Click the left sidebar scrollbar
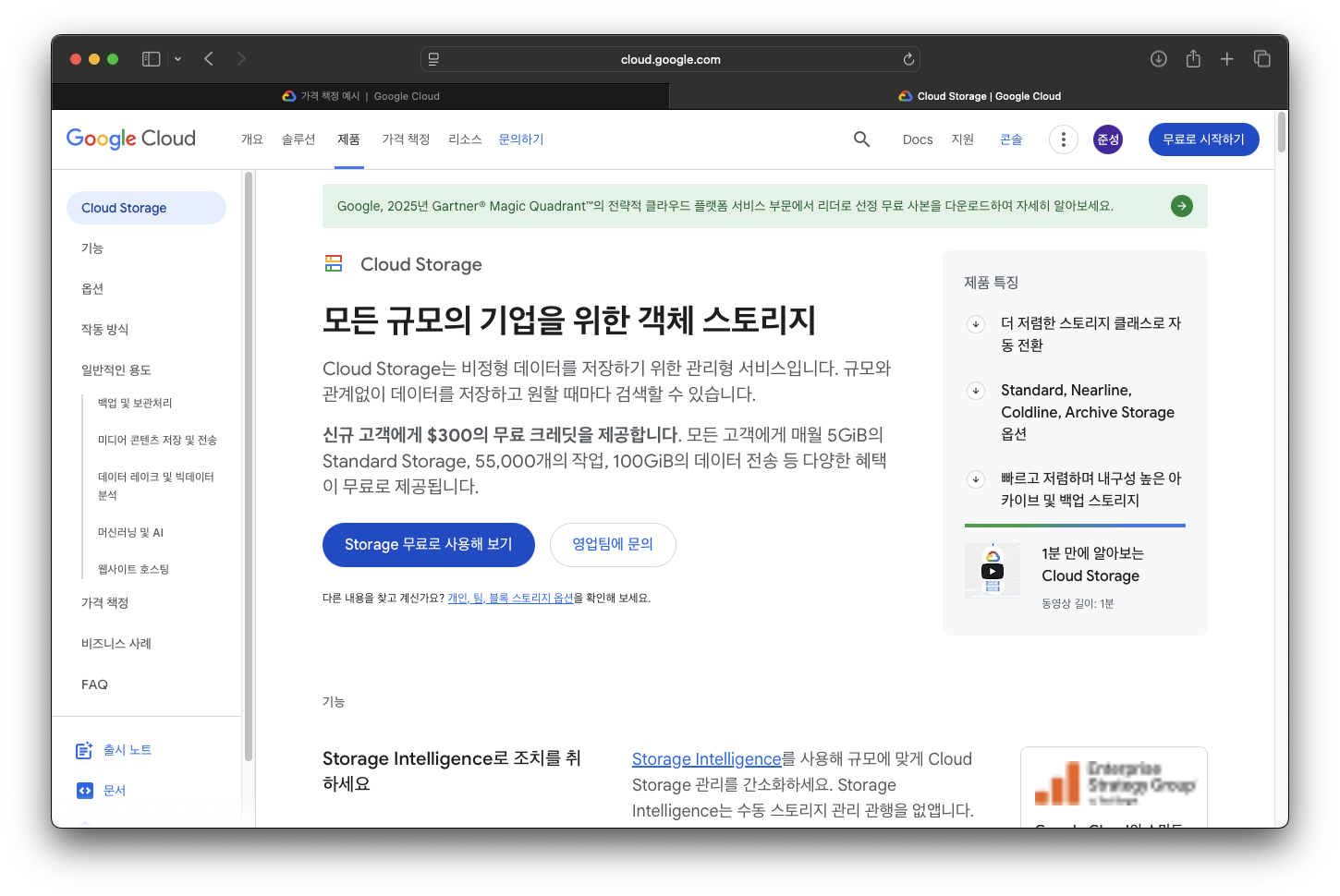1340x896 pixels. 248,466
